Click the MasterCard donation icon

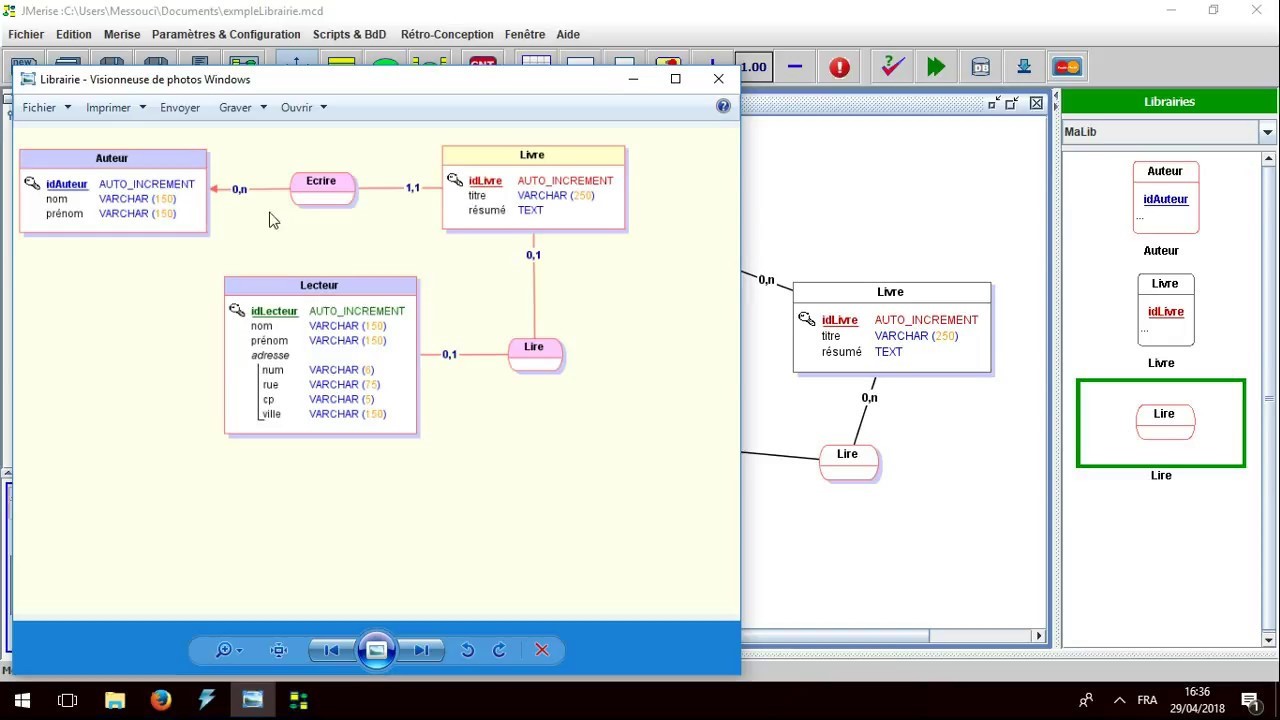pos(1067,67)
